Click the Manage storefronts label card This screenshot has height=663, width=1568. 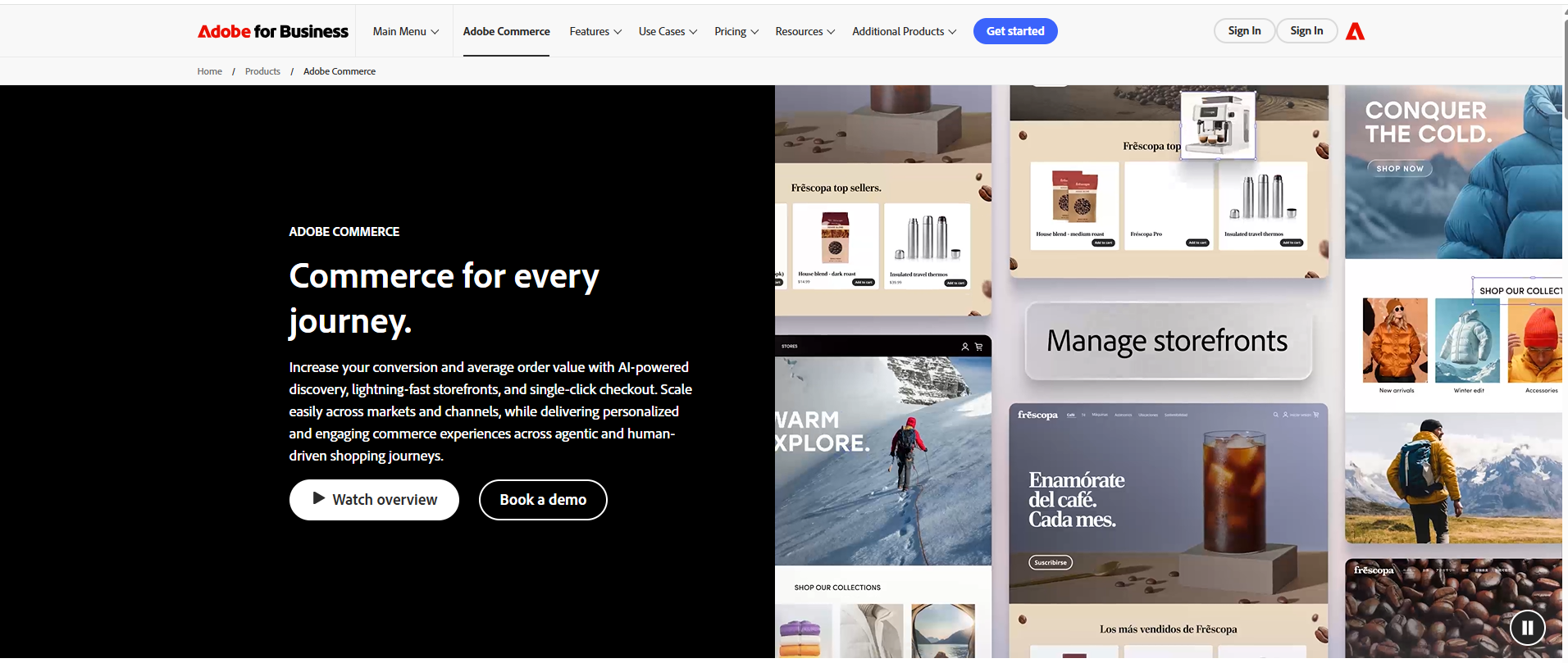click(1168, 341)
